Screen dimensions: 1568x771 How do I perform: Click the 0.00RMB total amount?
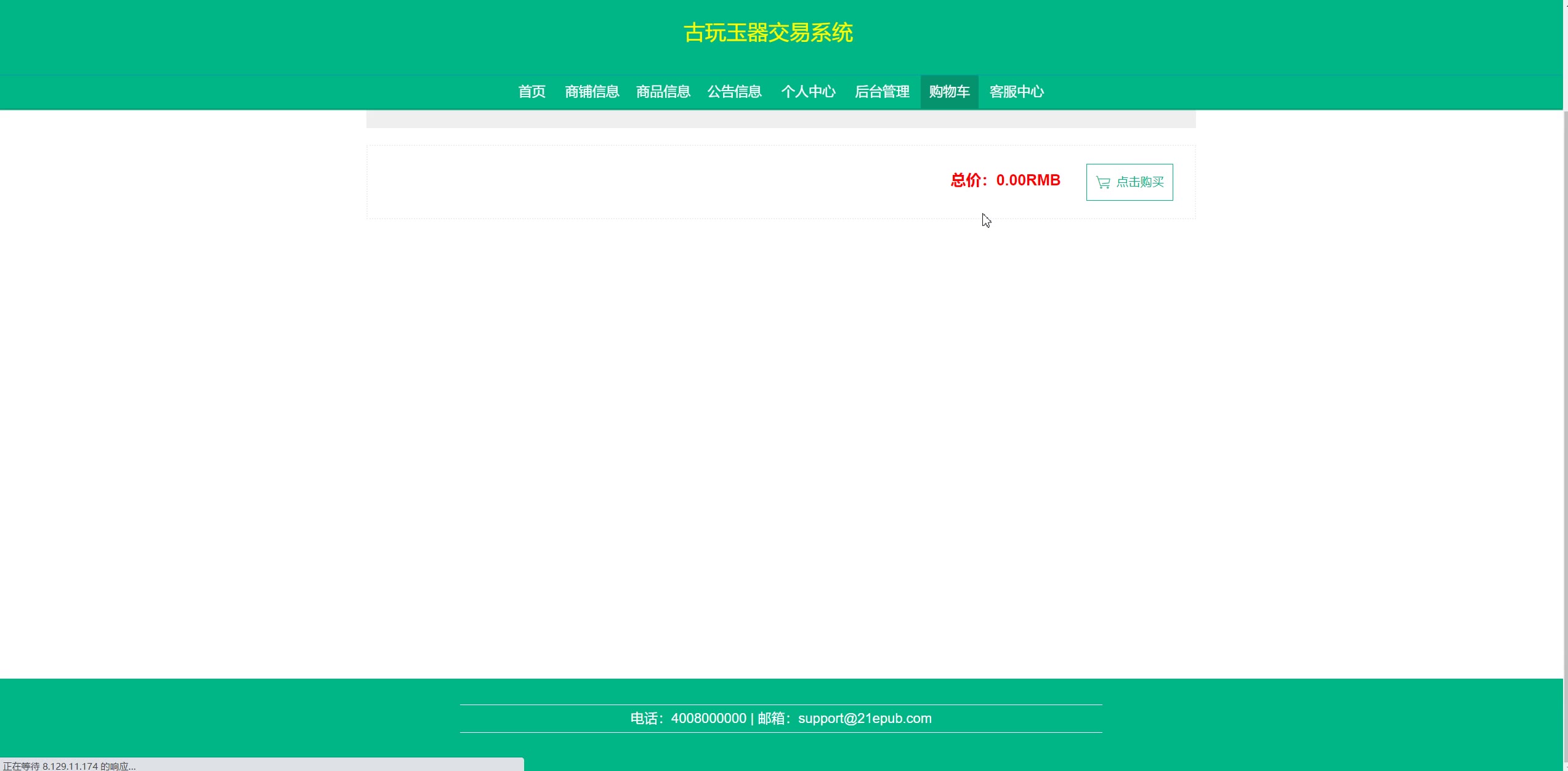click(x=1028, y=180)
